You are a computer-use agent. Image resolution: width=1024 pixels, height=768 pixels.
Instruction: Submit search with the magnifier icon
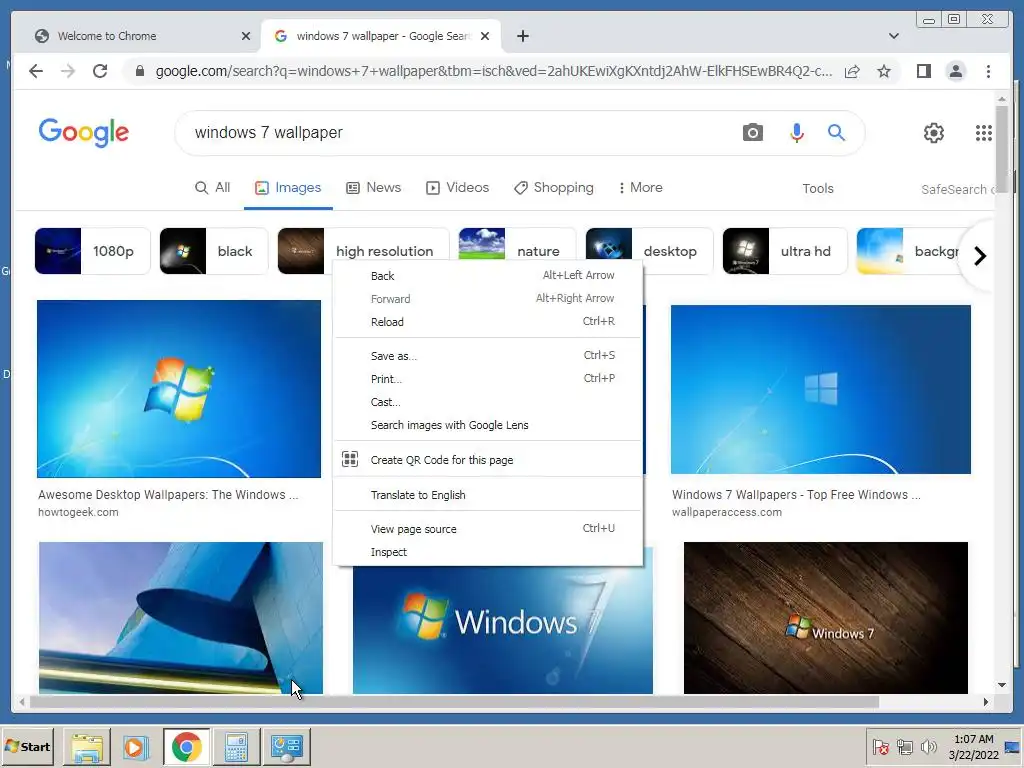837,133
